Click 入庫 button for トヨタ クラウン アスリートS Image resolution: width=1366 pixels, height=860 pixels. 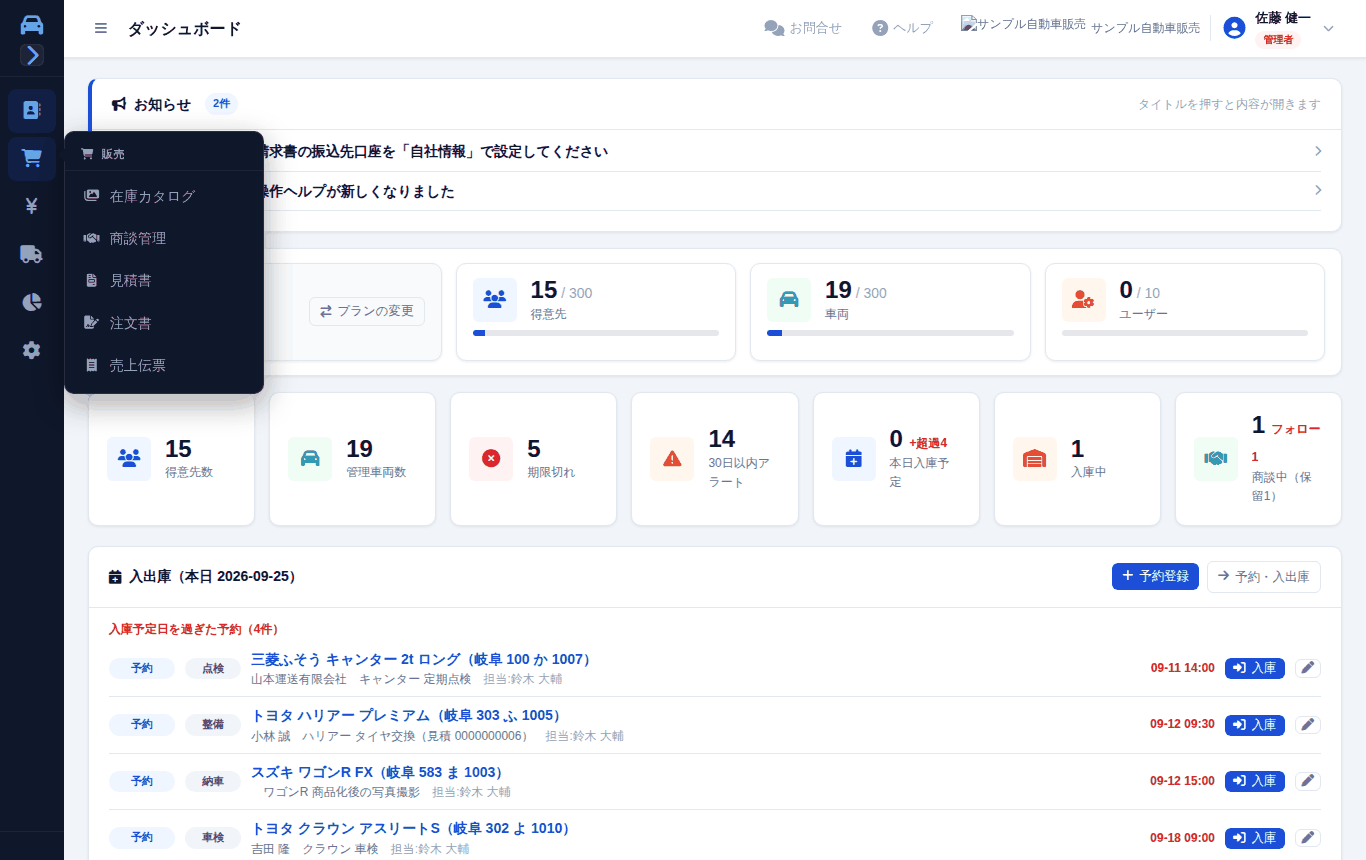(x=1255, y=837)
